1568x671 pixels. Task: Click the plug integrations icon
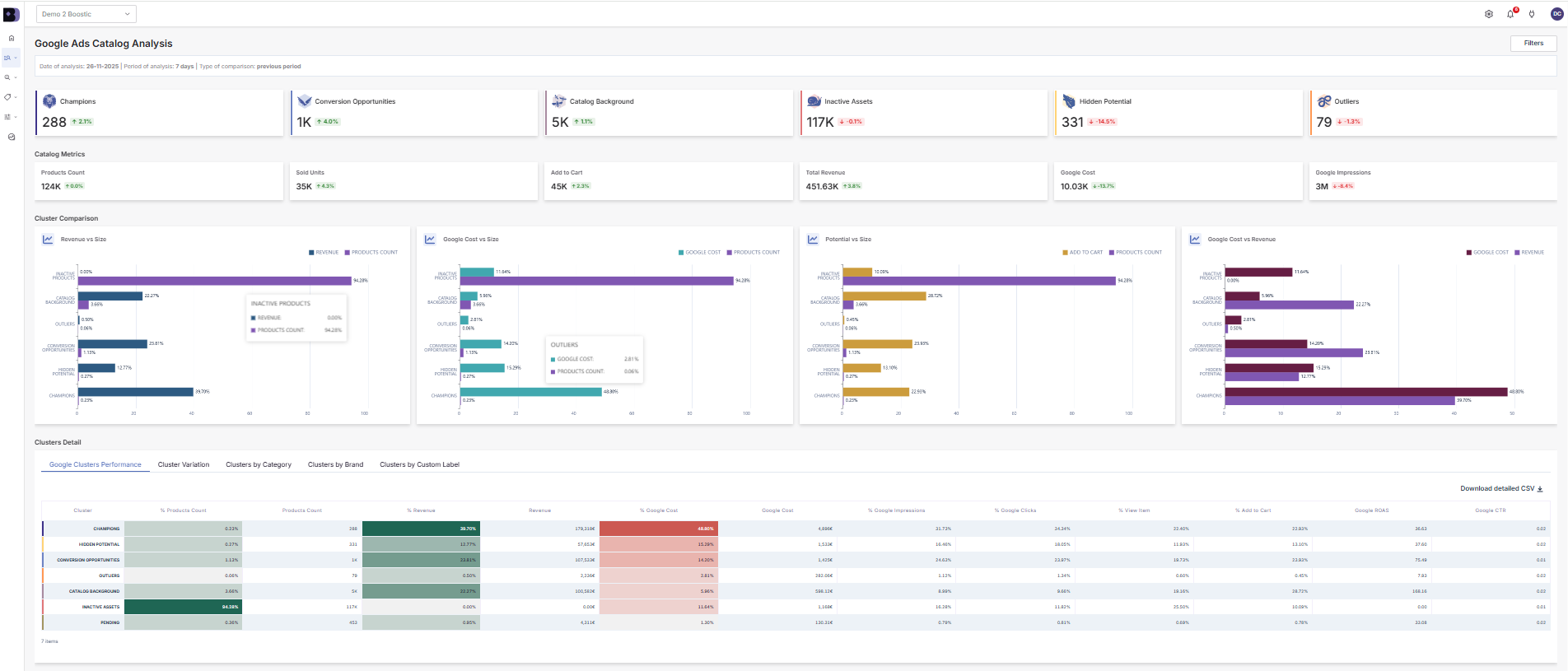point(1532,14)
